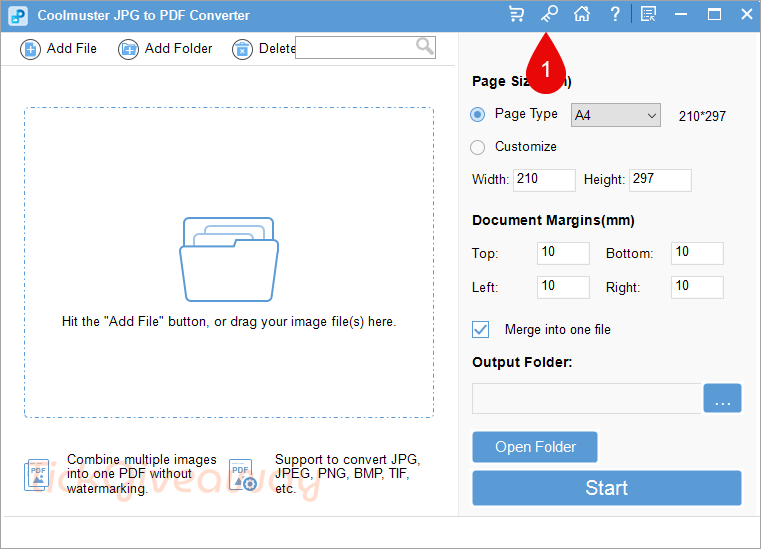Click the Delete toolbar button
Viewport: 761px width, 549px height.
pos(264,49)
